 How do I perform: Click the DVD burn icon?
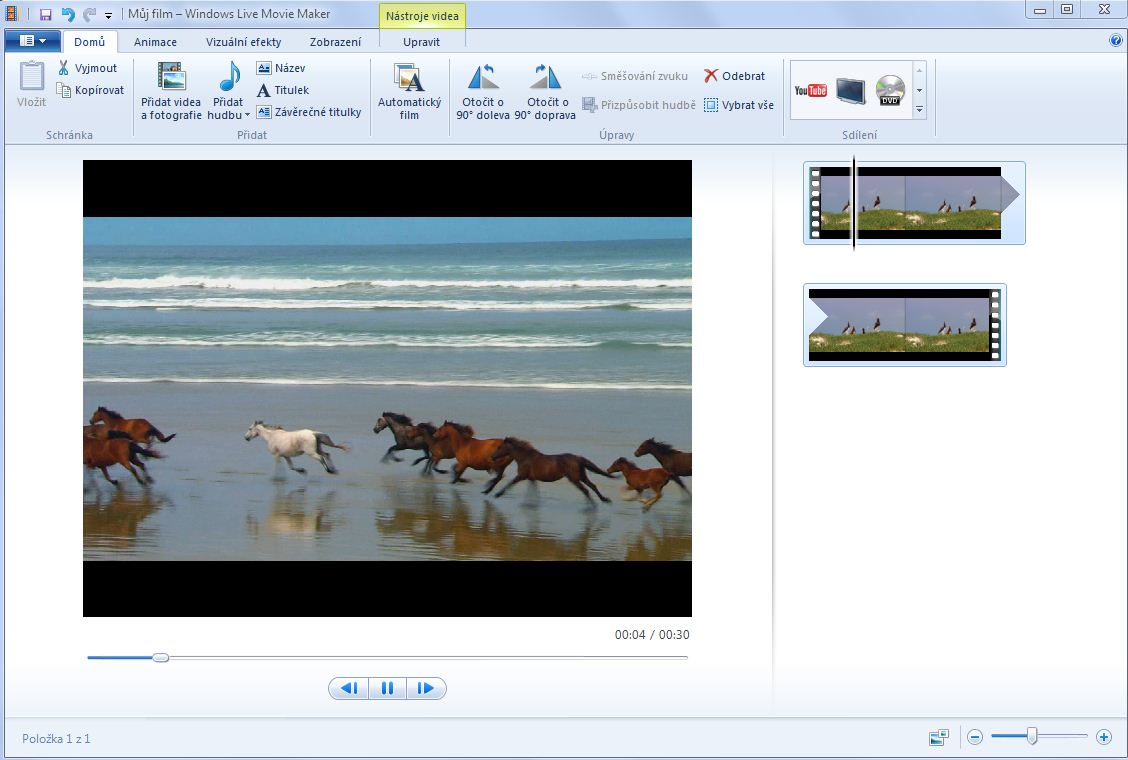coord(889,91)
